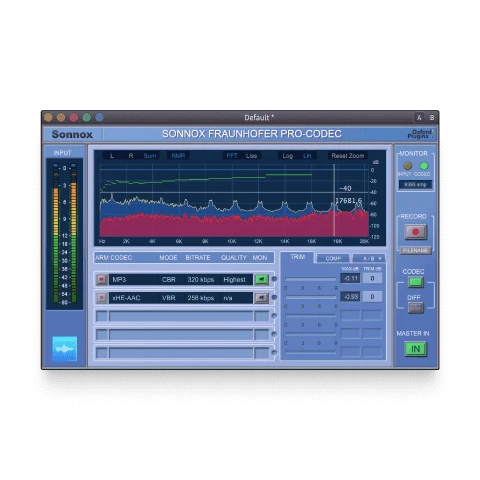This screenshot has width=480, height=480.
Task: Click MP3 trim dB value field
Action: point(372,278)
